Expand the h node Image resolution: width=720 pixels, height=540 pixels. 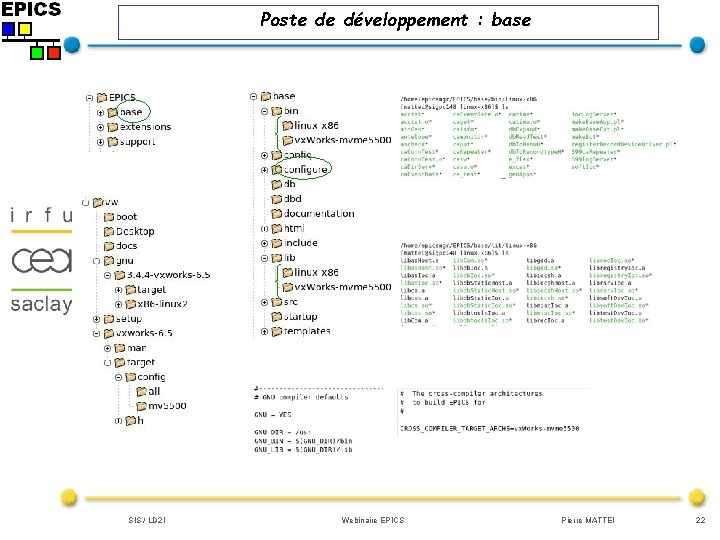pos(118,421)
